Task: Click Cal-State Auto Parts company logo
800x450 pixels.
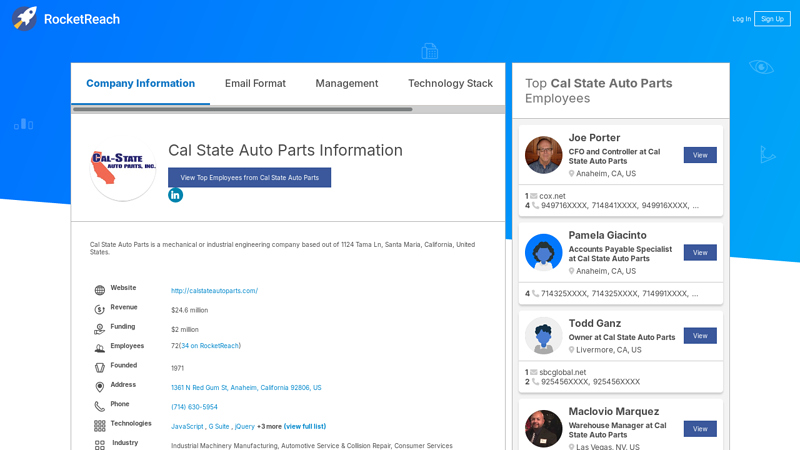Action: pos(123,168)
